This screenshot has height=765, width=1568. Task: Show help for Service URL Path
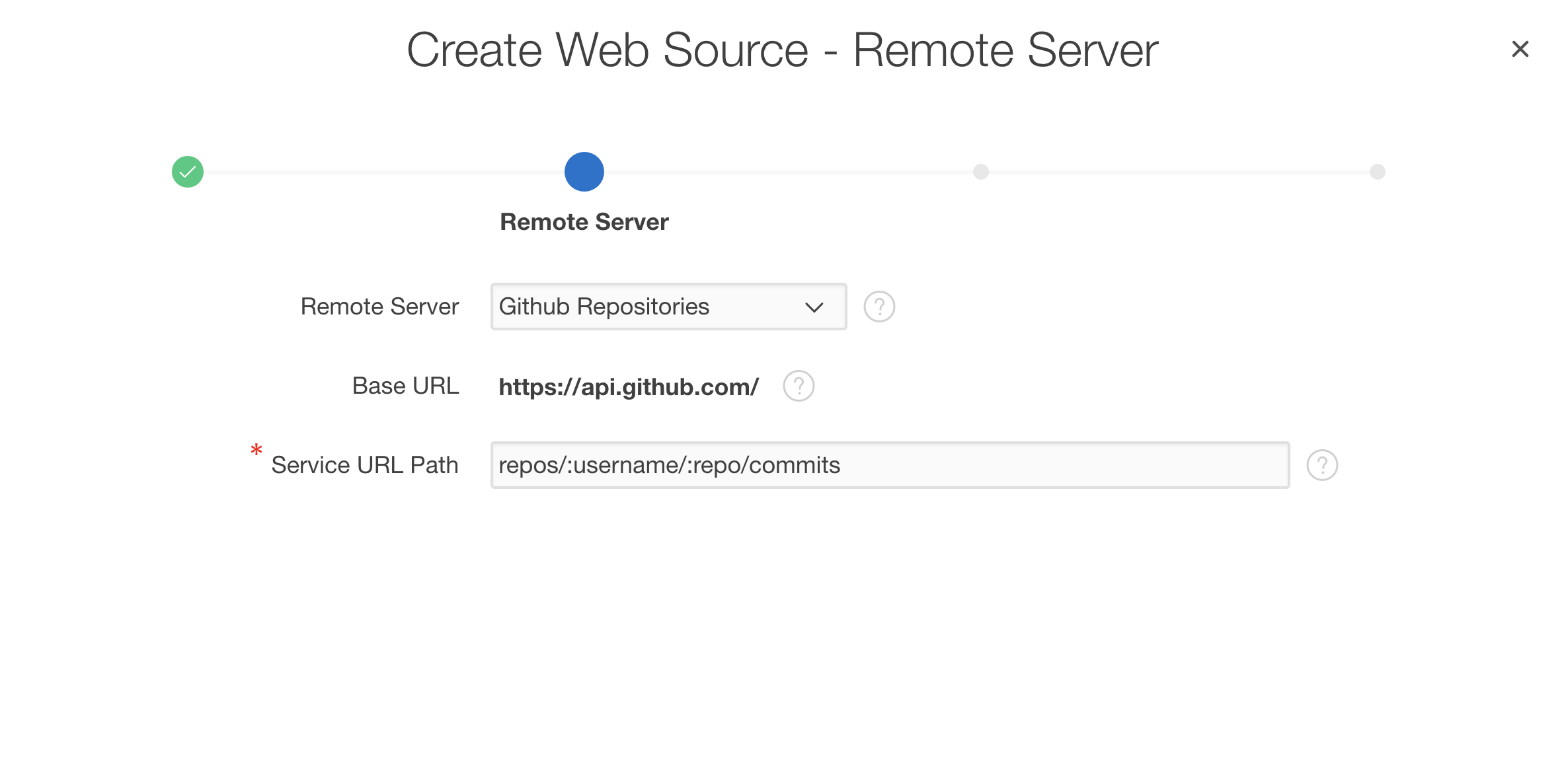[x=1322, y=465]
